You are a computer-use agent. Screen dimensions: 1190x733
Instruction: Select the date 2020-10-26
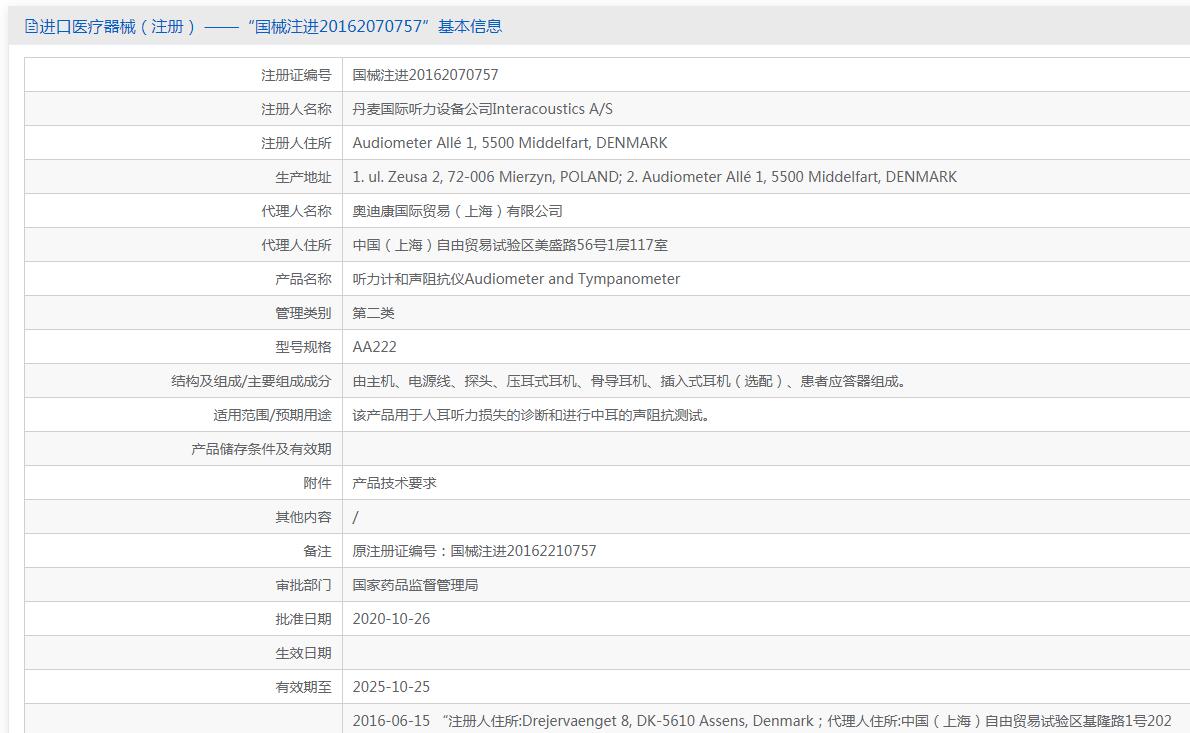[x=391, y=619]
